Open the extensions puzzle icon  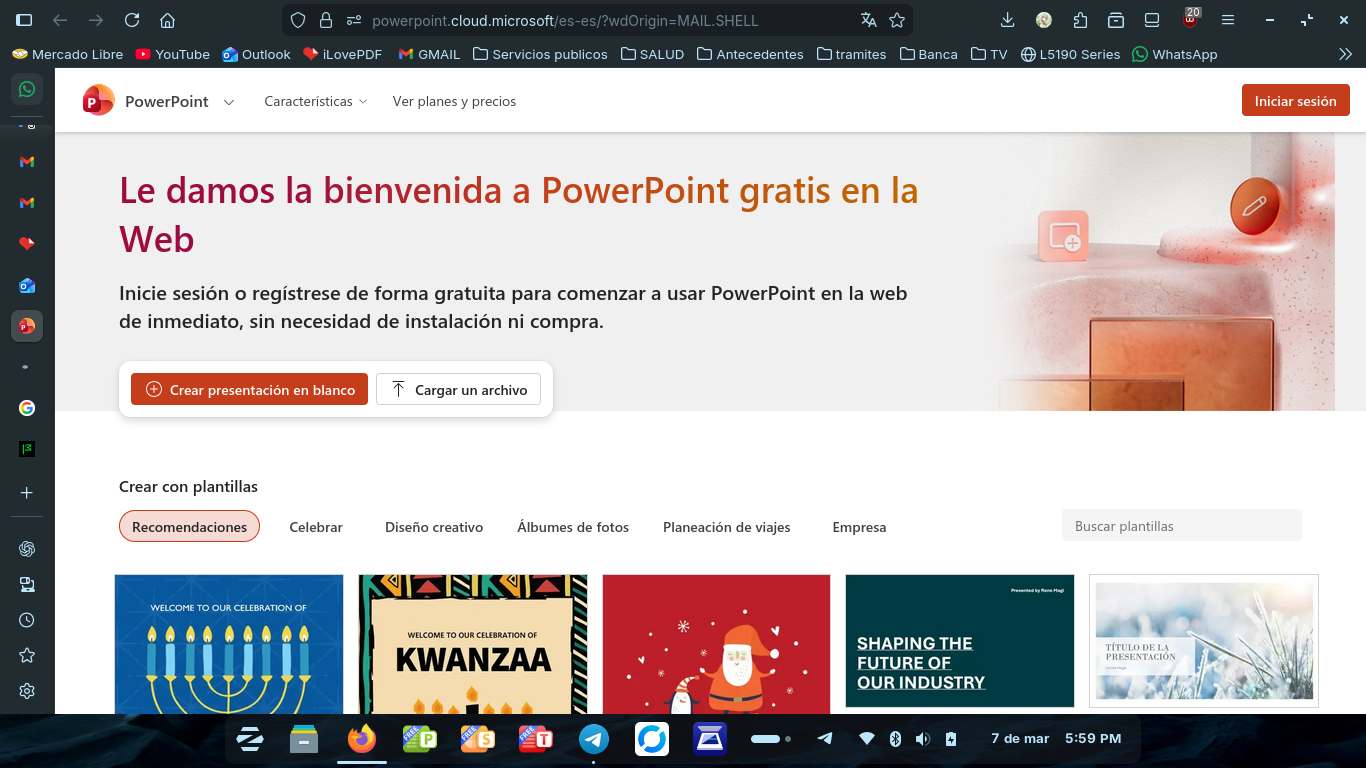(1080, 20)
